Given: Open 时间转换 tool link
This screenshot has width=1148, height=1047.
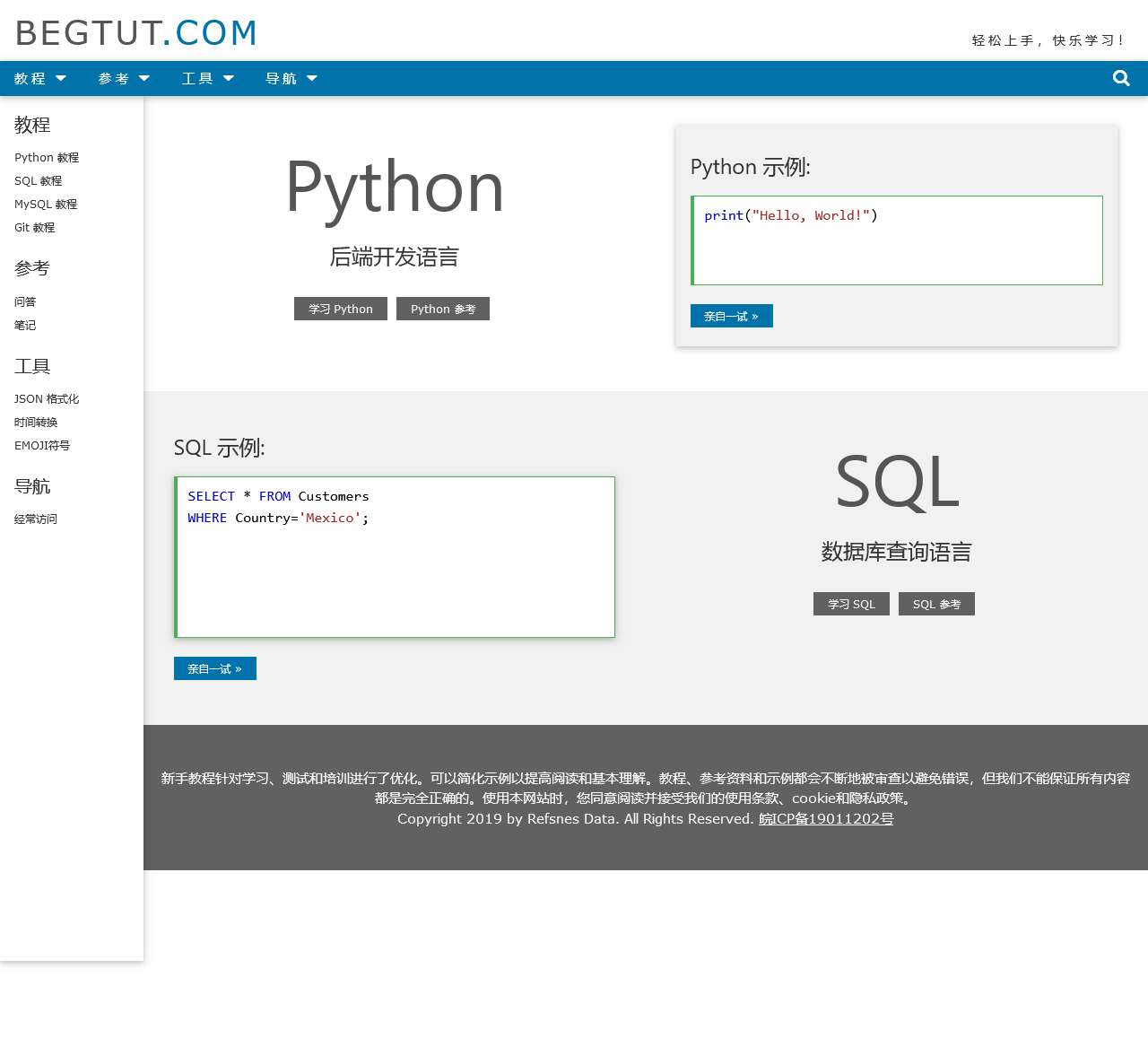Looking at the screenshot, I should (x=36, y=423).
